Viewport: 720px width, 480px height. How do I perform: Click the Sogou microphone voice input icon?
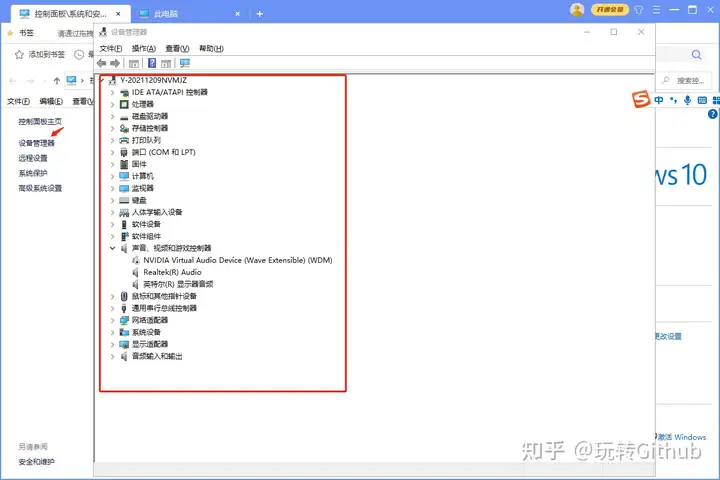[x=687, y=100]
